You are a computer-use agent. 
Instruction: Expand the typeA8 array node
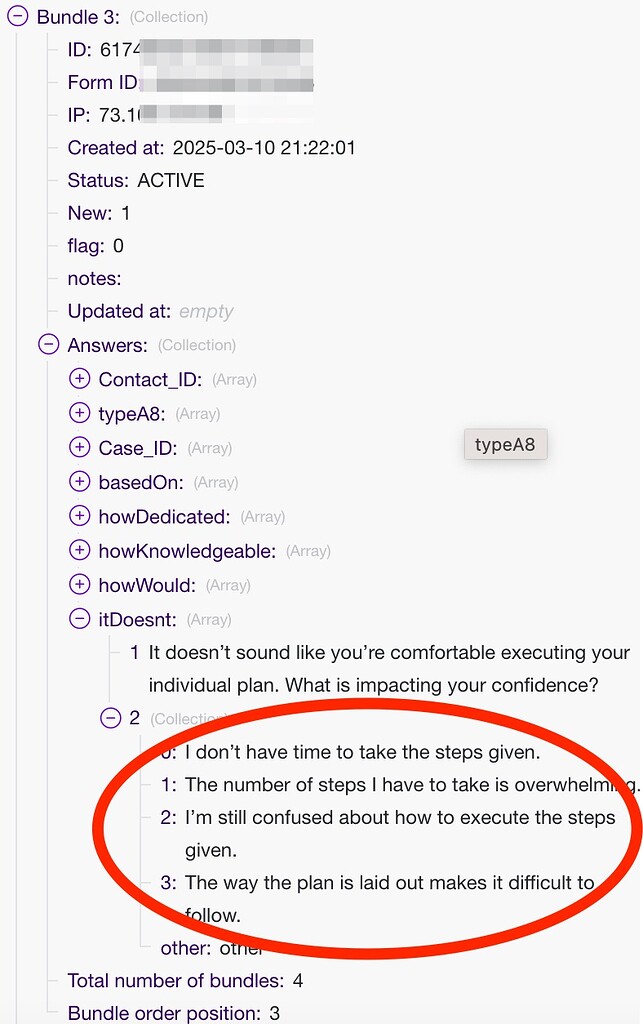coord(80,413)
